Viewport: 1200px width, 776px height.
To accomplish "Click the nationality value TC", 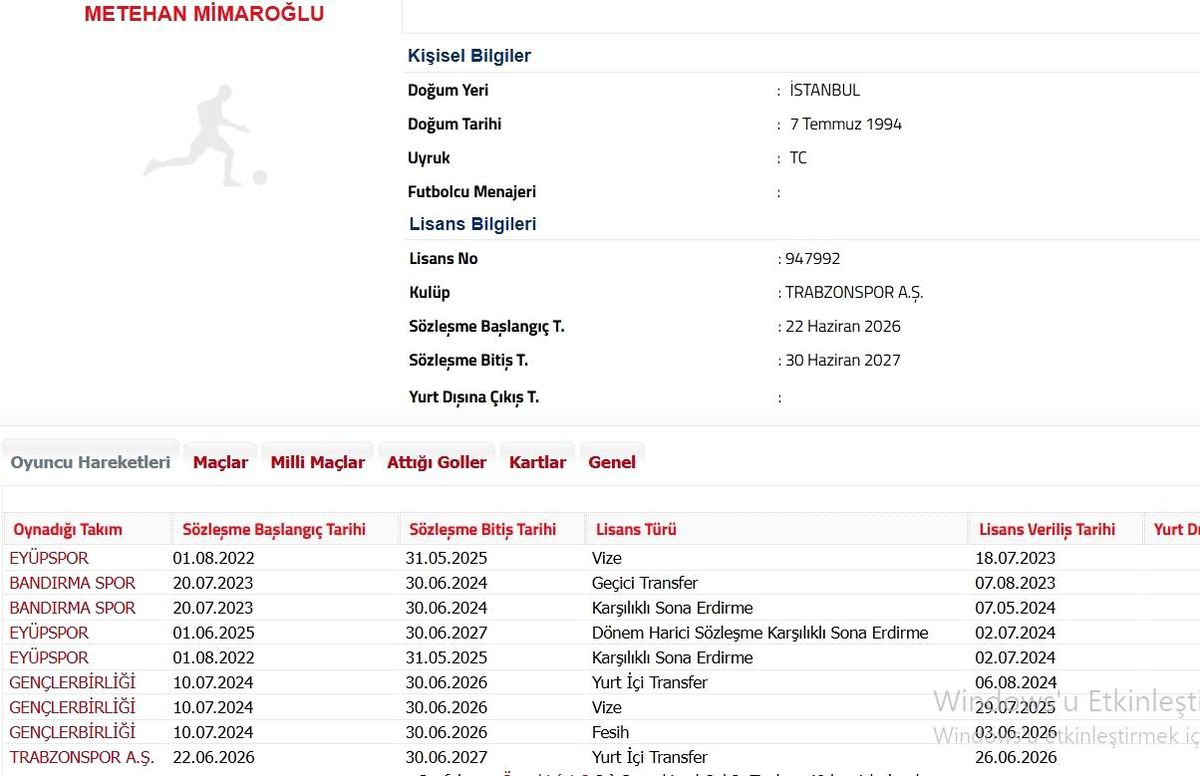I will click(x=798, y=158).
